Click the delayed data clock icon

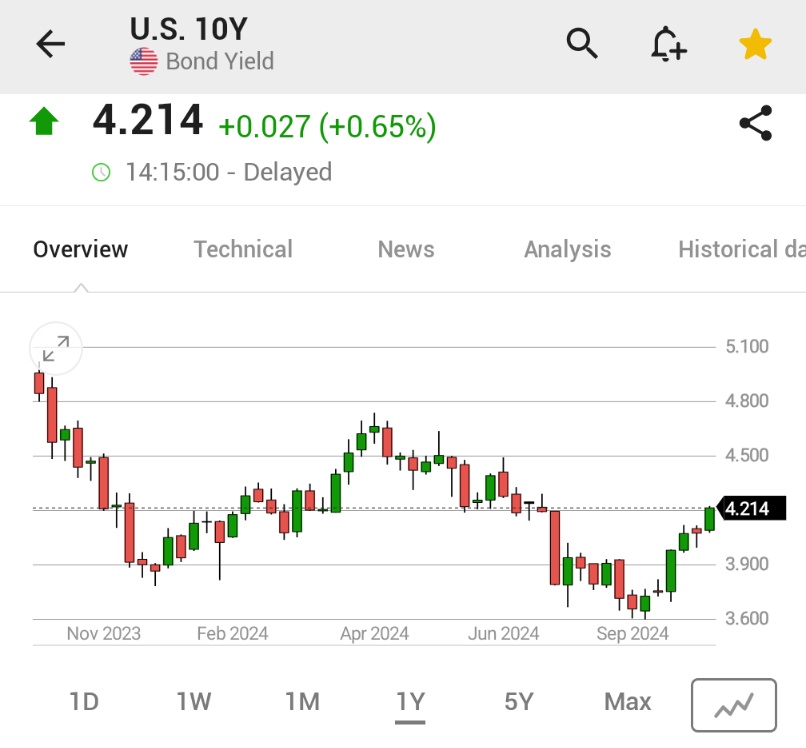(100, 172)
